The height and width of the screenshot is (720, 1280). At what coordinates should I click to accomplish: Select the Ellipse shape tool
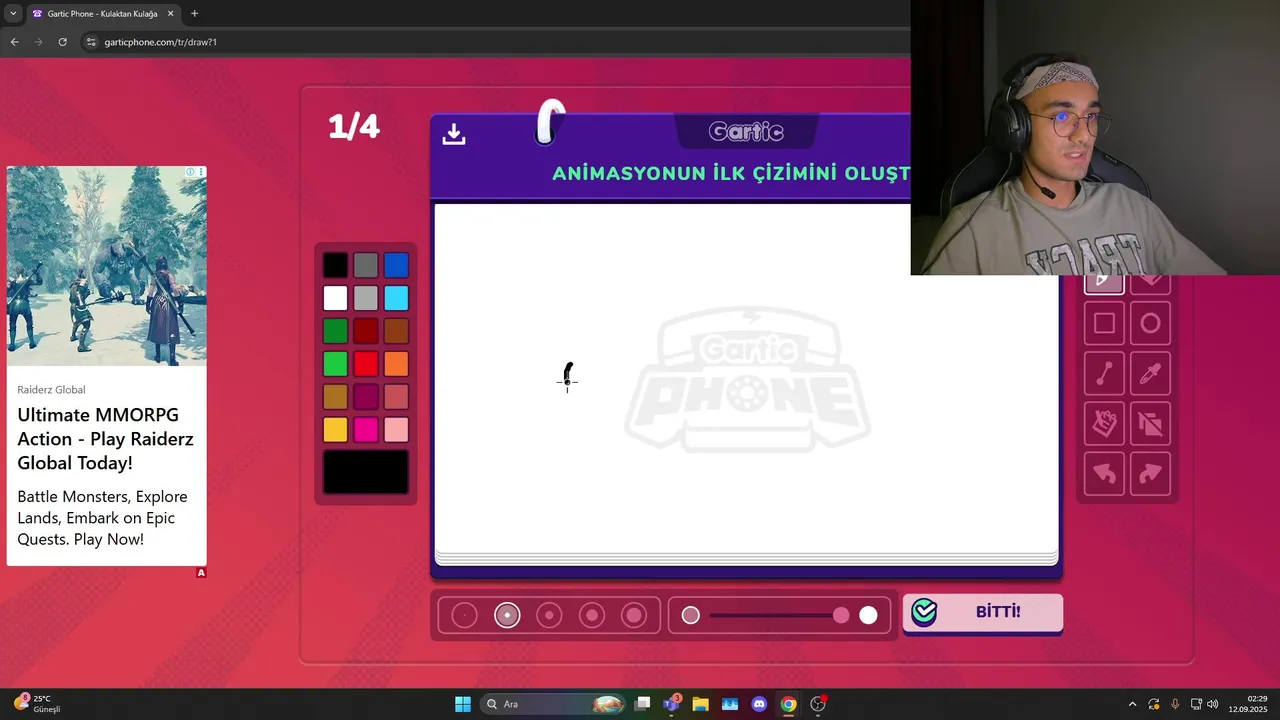pyautogui.click(x=1150, y=323)
